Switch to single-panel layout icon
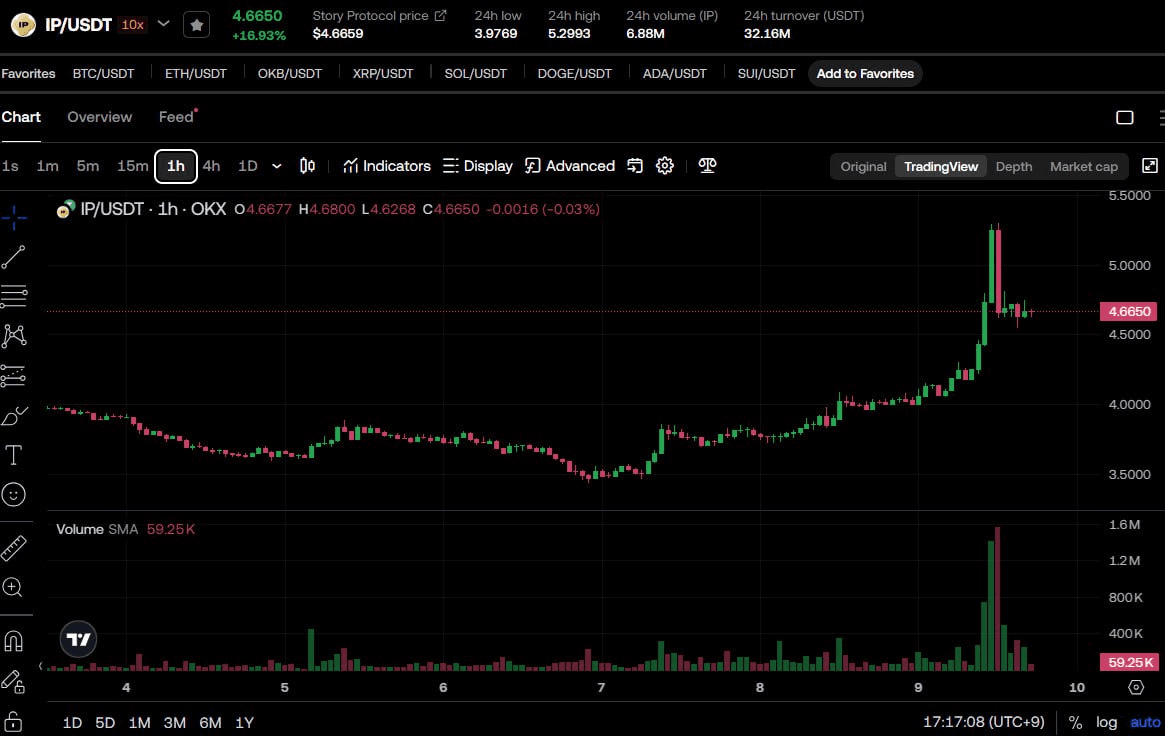The height and width of the screenshot is (736, 1165). [1125, 117]
